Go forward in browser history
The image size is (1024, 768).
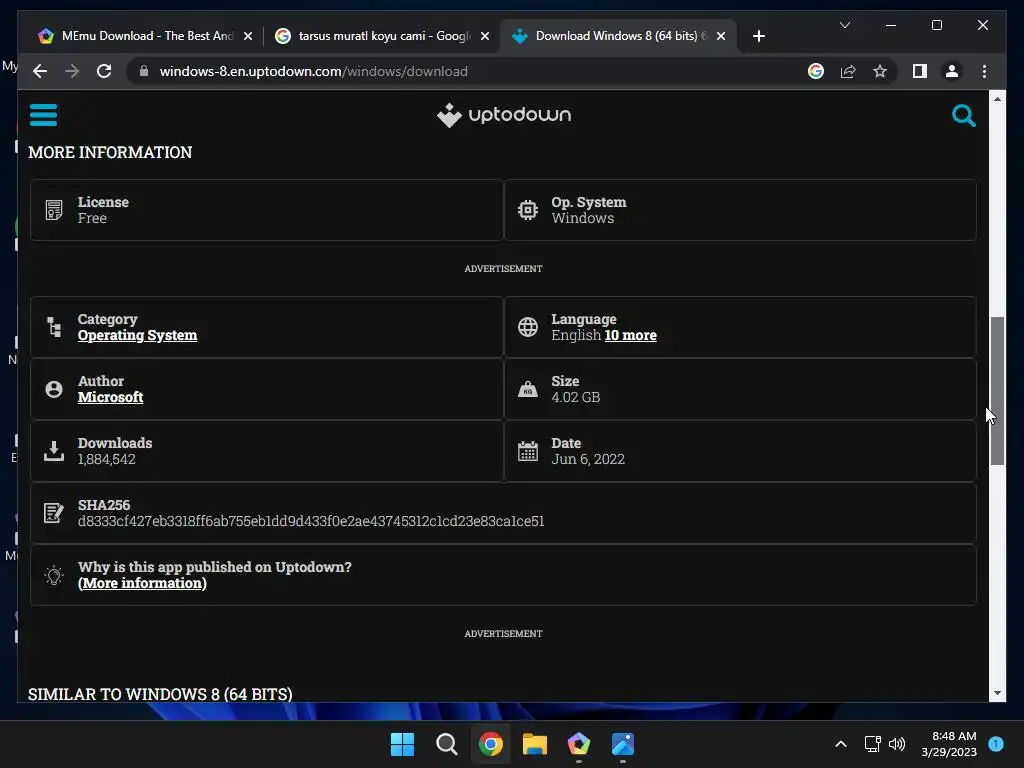point(72,71)
